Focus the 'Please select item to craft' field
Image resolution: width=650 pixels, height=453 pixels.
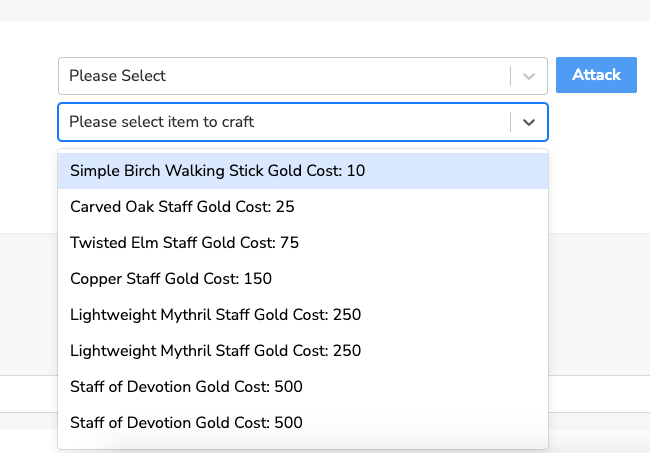pos(303,122)
